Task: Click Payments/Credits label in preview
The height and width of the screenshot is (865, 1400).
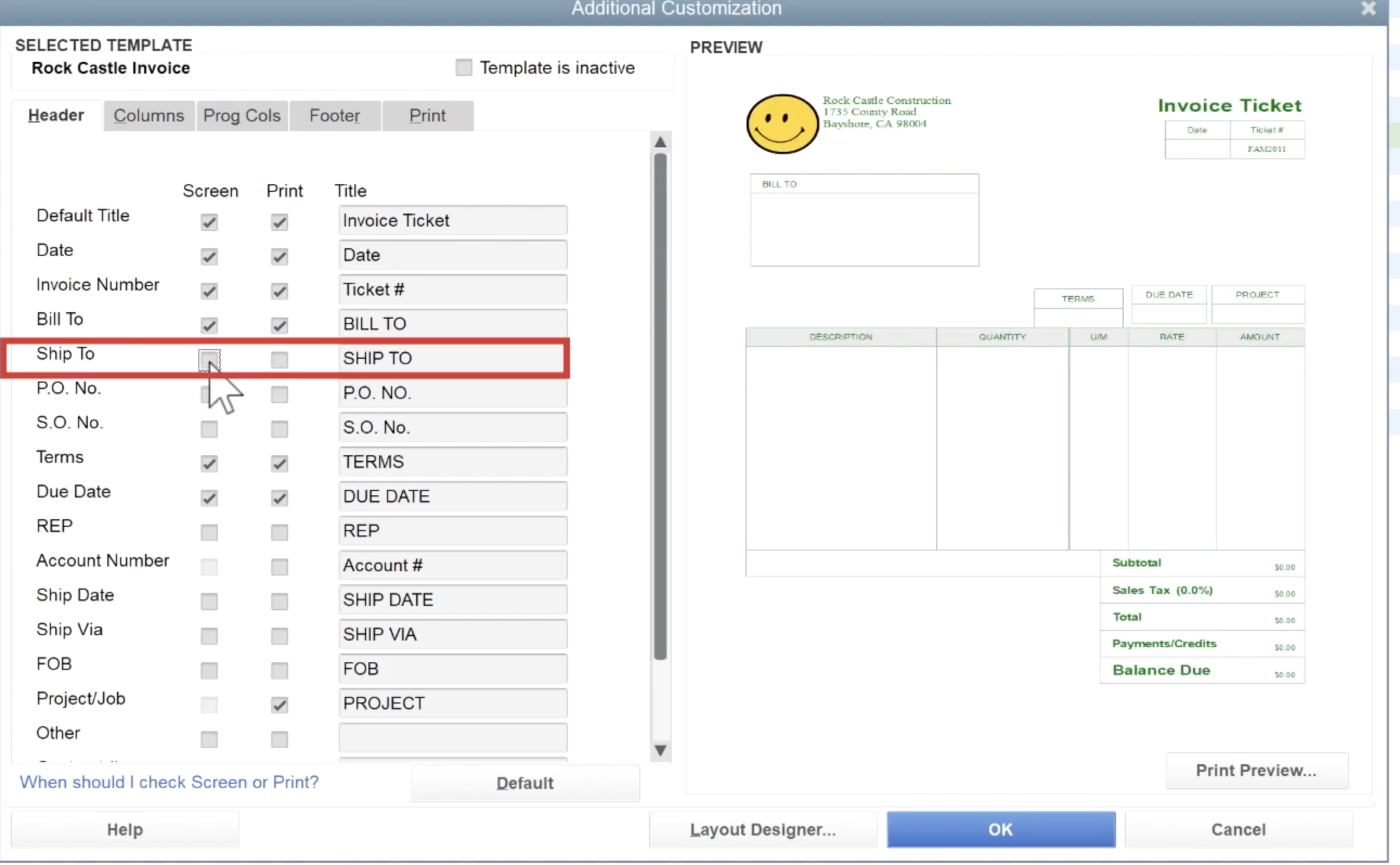Action: point(1164,644)
